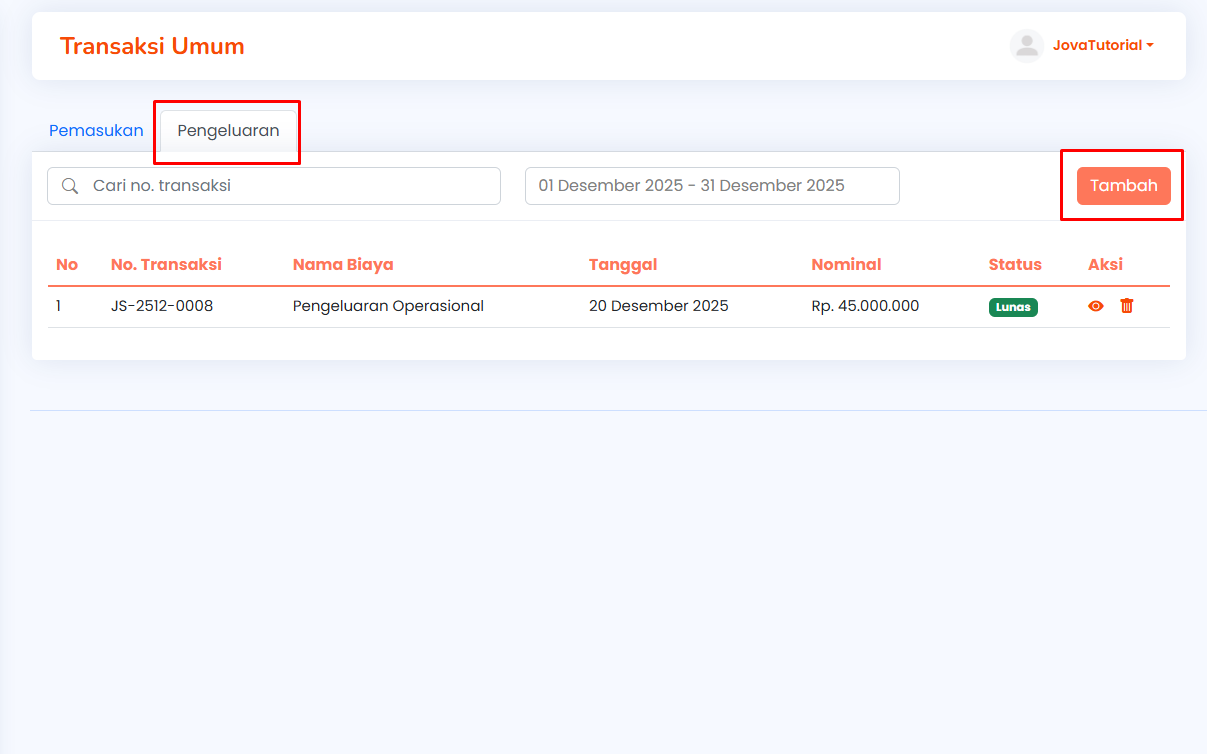Click the Nama Biaya column header
1207x754 pixels.
pos(343,265)
